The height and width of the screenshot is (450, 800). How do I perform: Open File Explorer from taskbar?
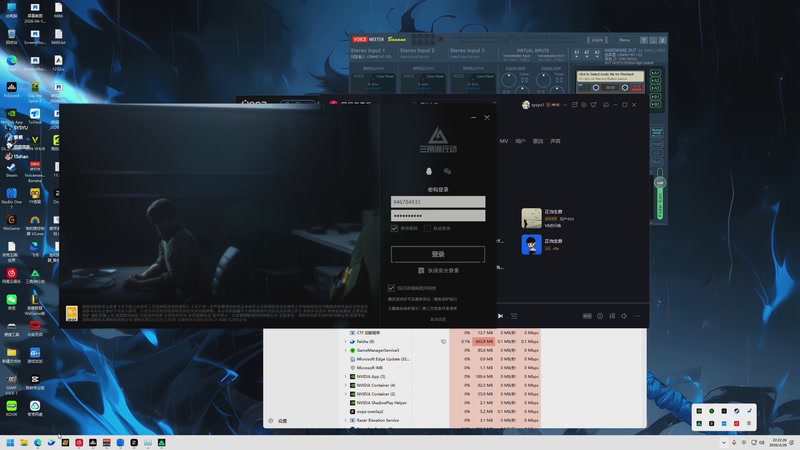(x=24, y=442)
